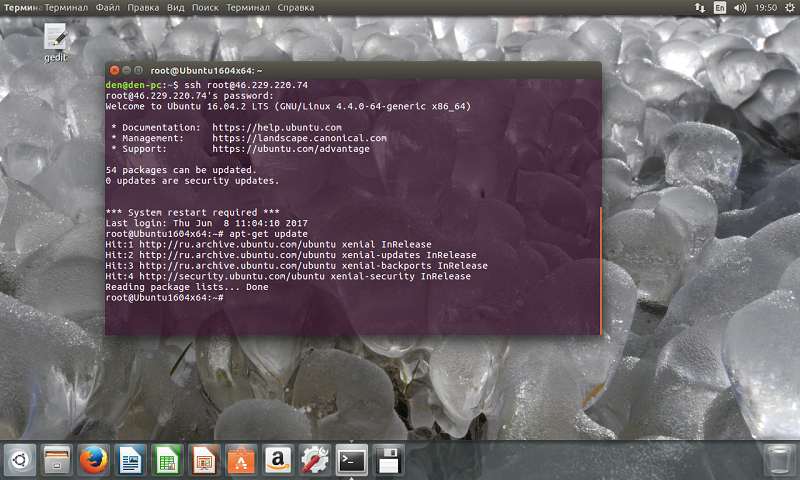Click the 'Welcome to Ubuntu 16.04.2 LTS' line

(x=288, y=107)
